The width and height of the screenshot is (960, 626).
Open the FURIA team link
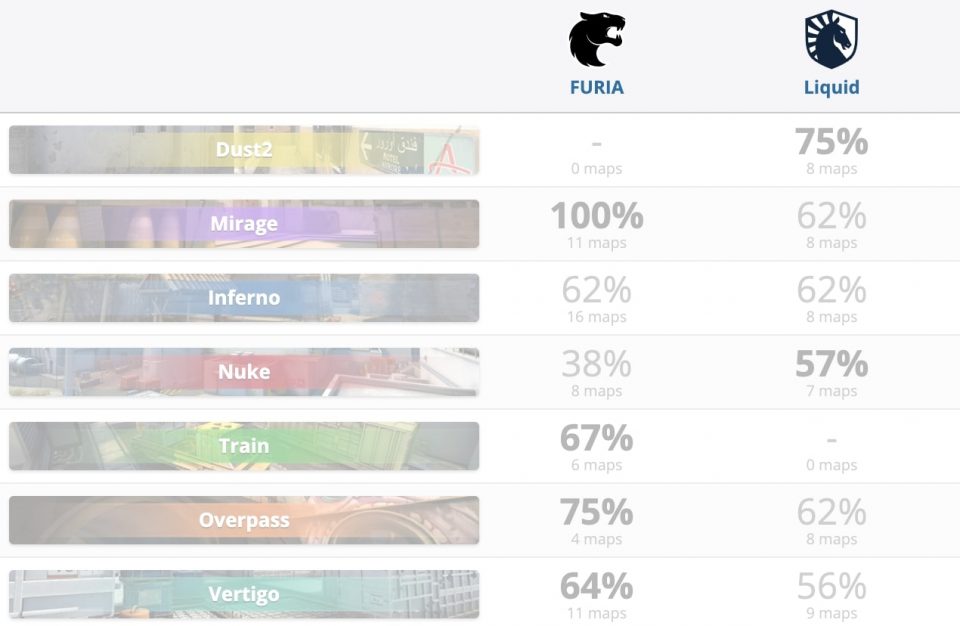point(596,87)
